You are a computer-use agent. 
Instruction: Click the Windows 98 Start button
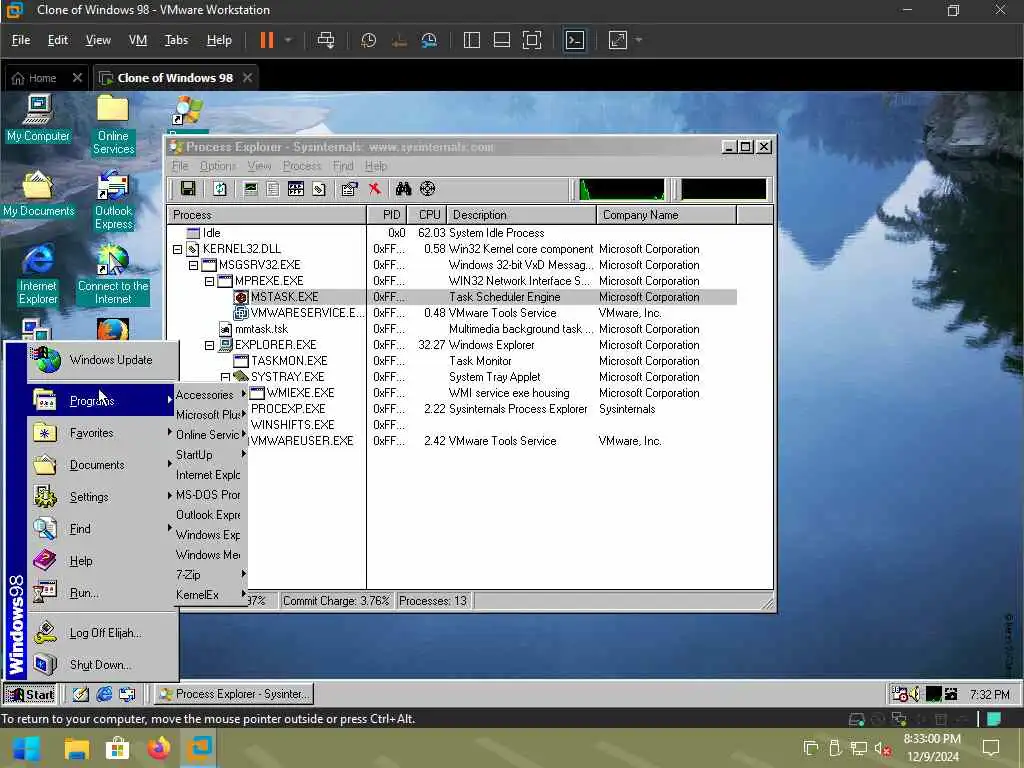30,694
